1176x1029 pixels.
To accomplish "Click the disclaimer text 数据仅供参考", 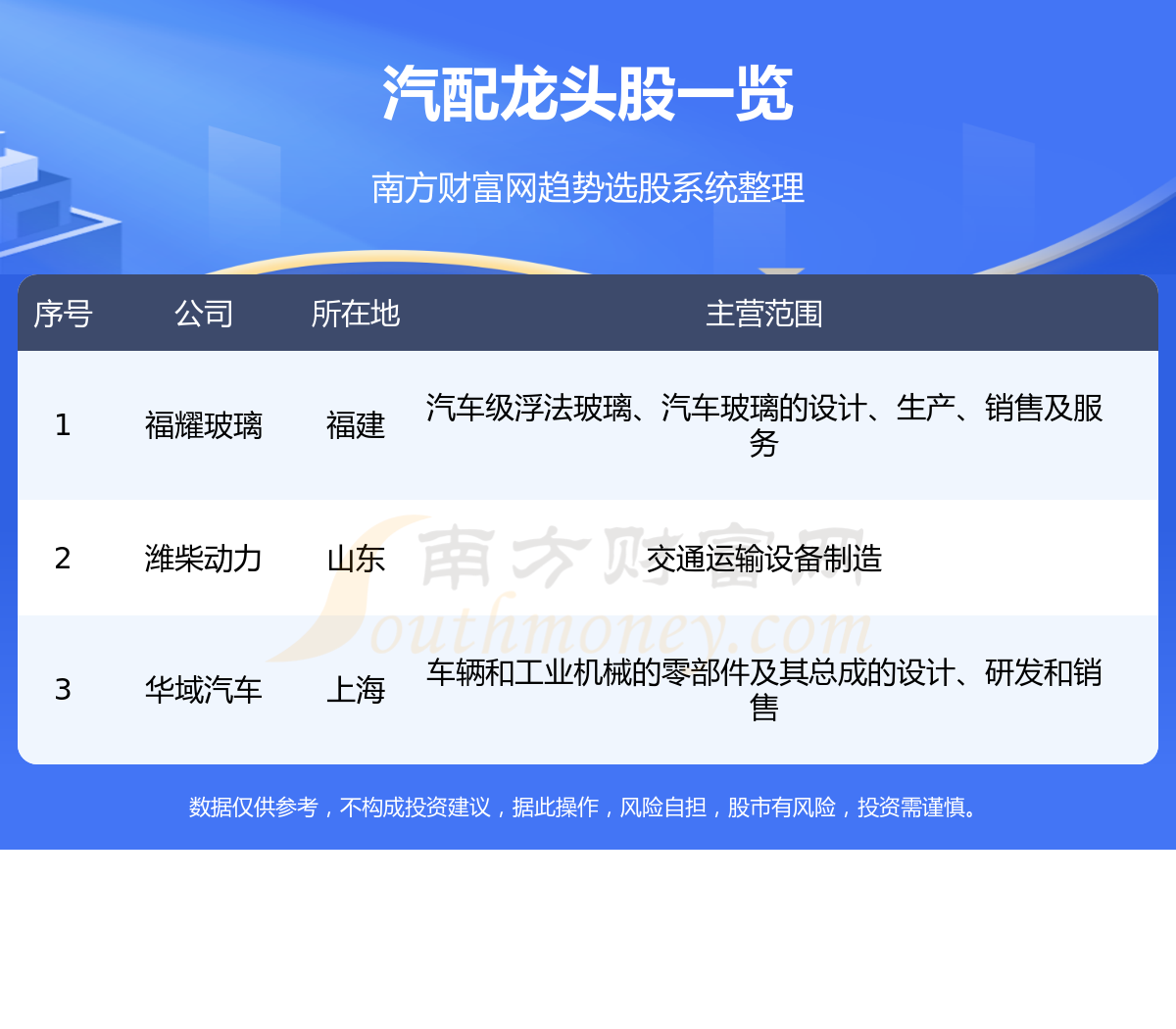I will (x=254, y=807).
